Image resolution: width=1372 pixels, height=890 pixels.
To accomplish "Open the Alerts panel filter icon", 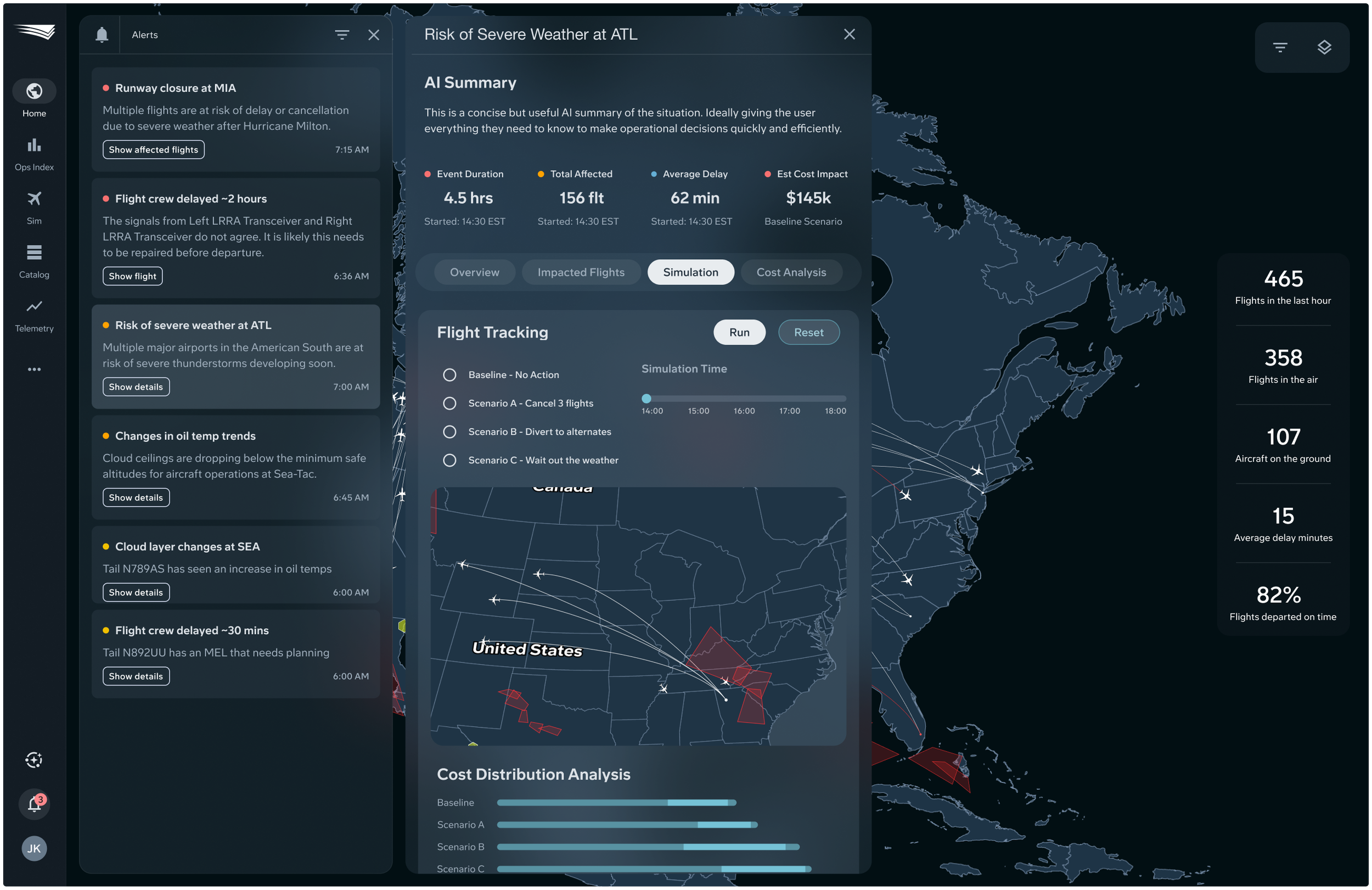I will pos(342,35).
